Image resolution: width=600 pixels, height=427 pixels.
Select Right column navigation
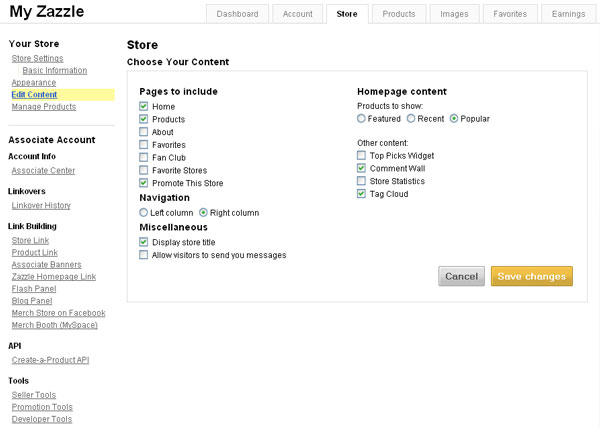(x=203, y=212)
